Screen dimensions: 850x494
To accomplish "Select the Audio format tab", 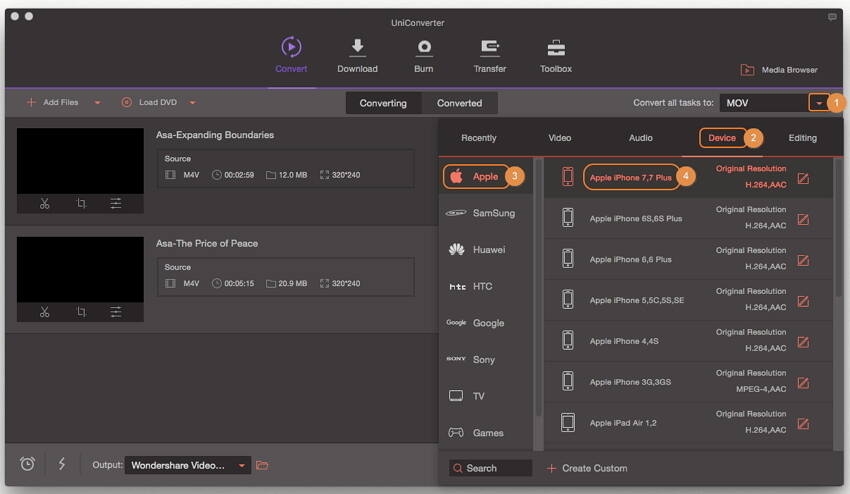I will point(641,138).
